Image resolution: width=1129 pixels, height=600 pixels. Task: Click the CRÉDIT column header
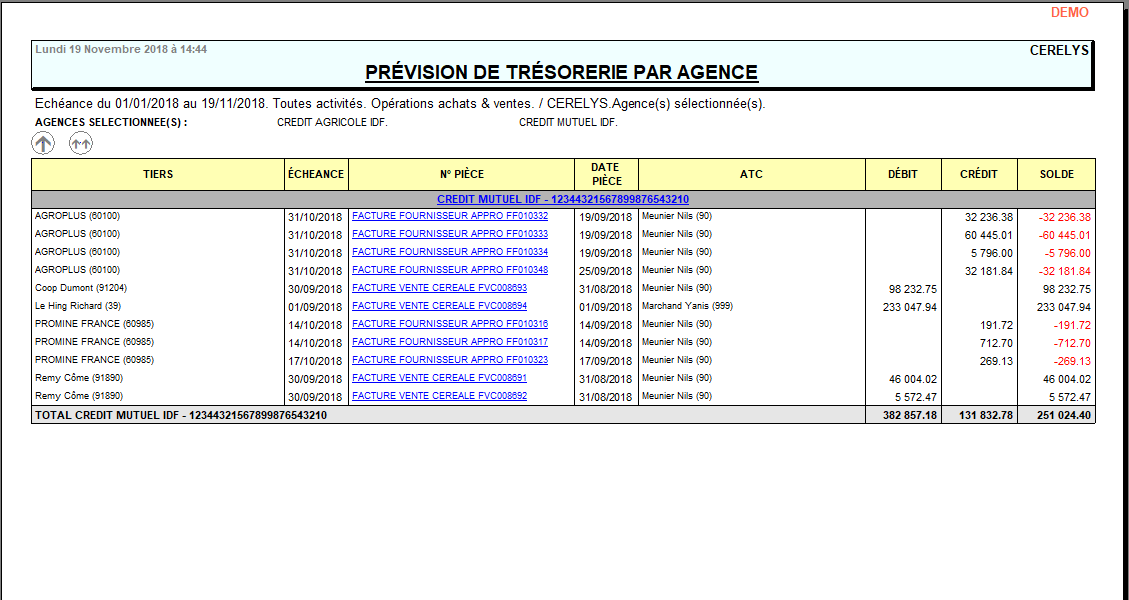pos(979,173)
